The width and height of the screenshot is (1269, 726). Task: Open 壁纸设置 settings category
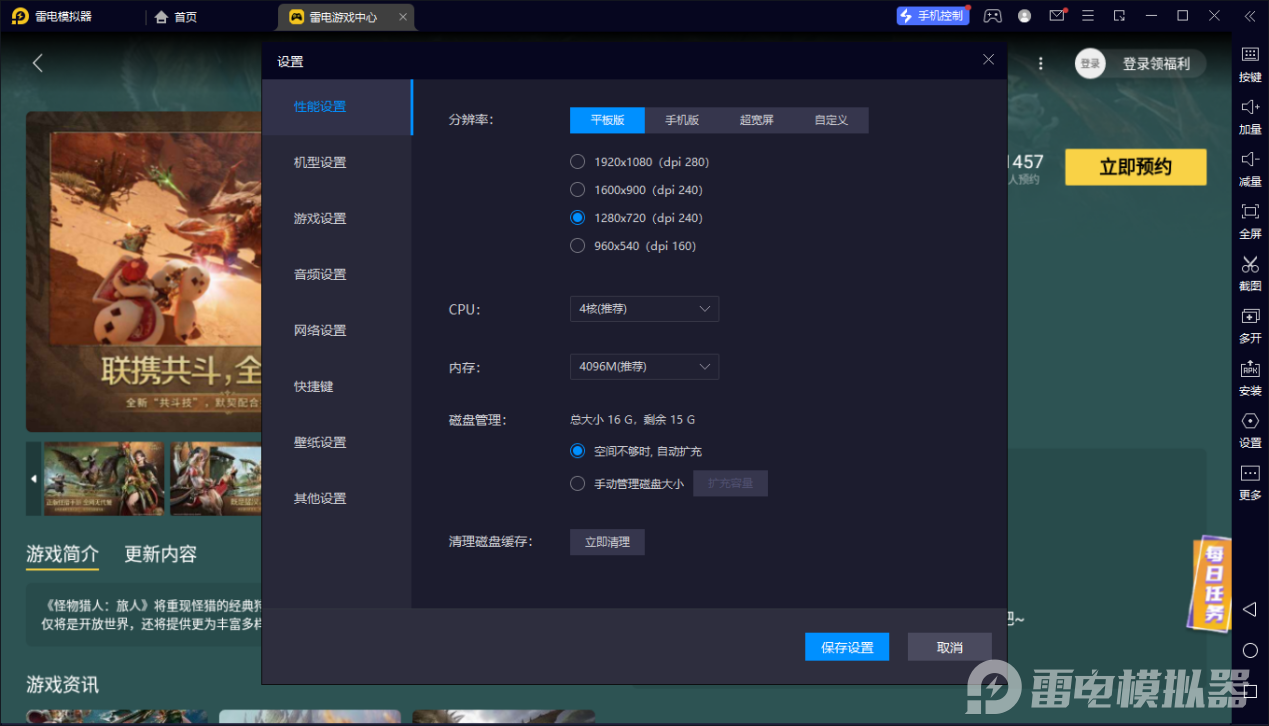pos(337,443)
